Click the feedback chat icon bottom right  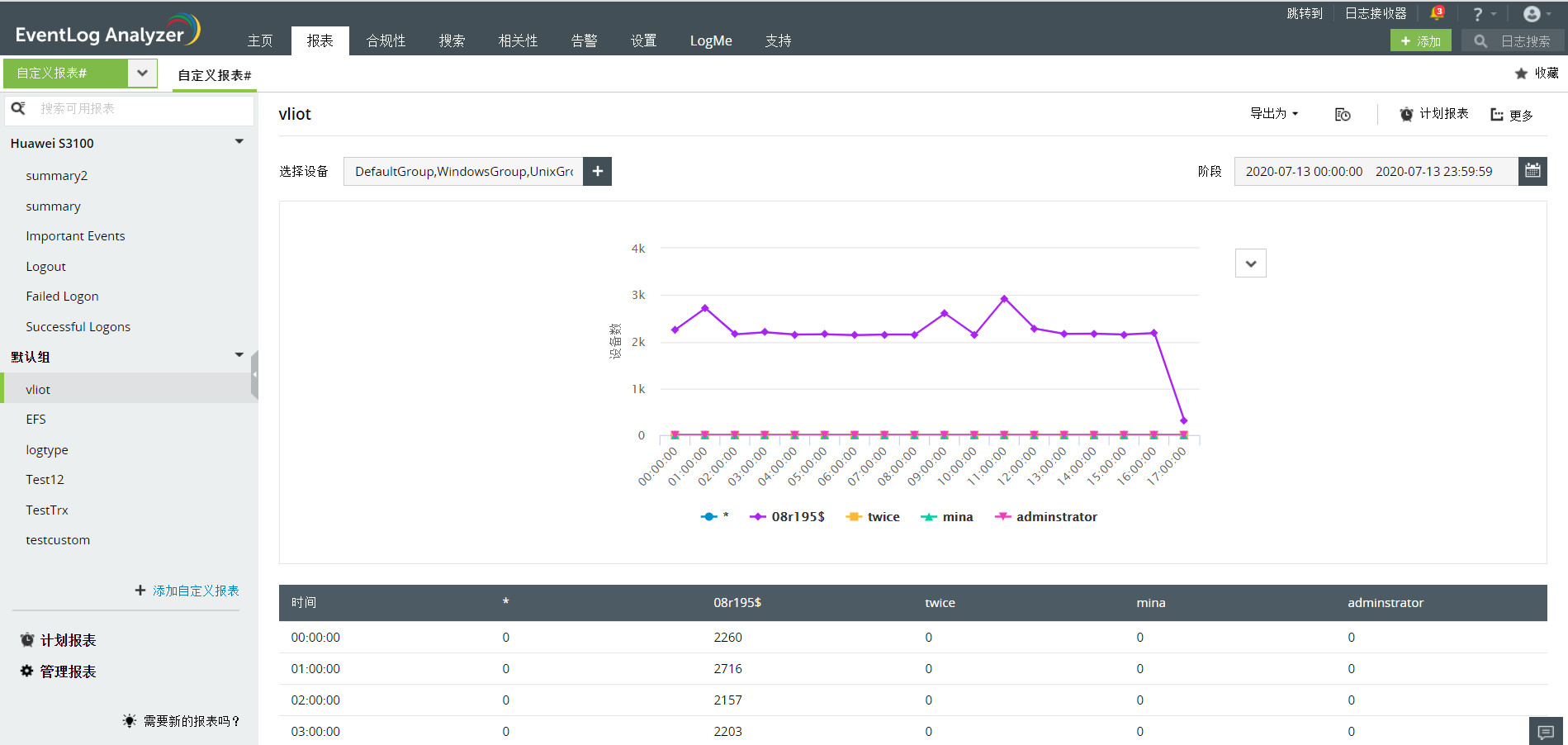tap(1546, 730)
